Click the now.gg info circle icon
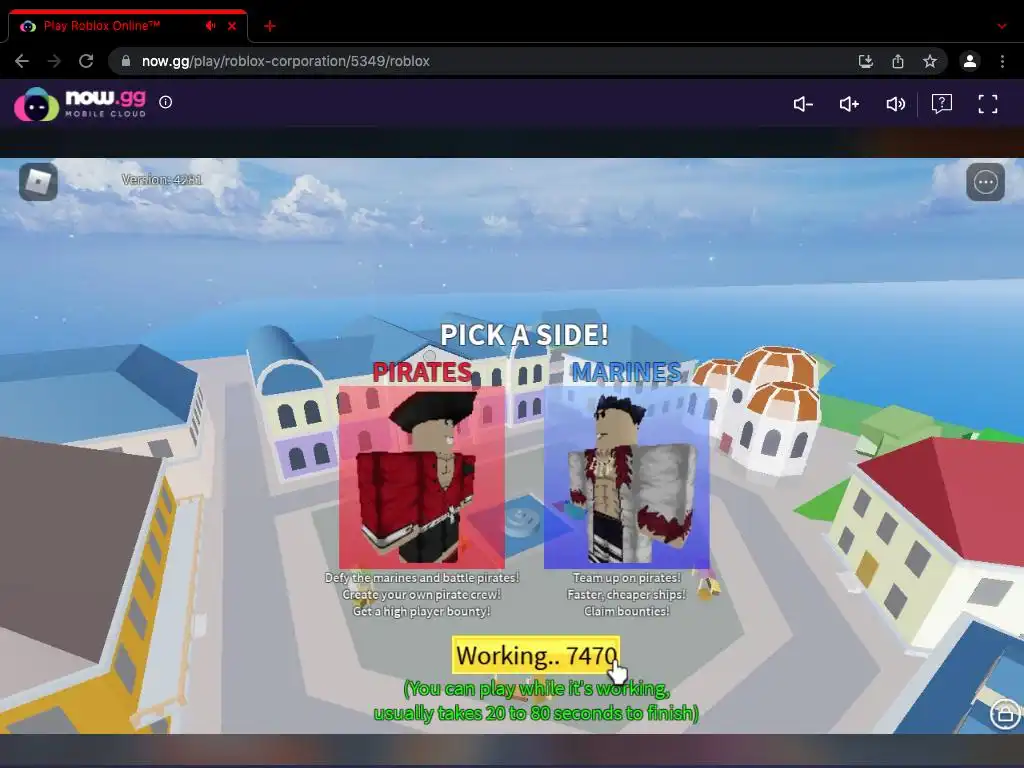 point(166,102)
